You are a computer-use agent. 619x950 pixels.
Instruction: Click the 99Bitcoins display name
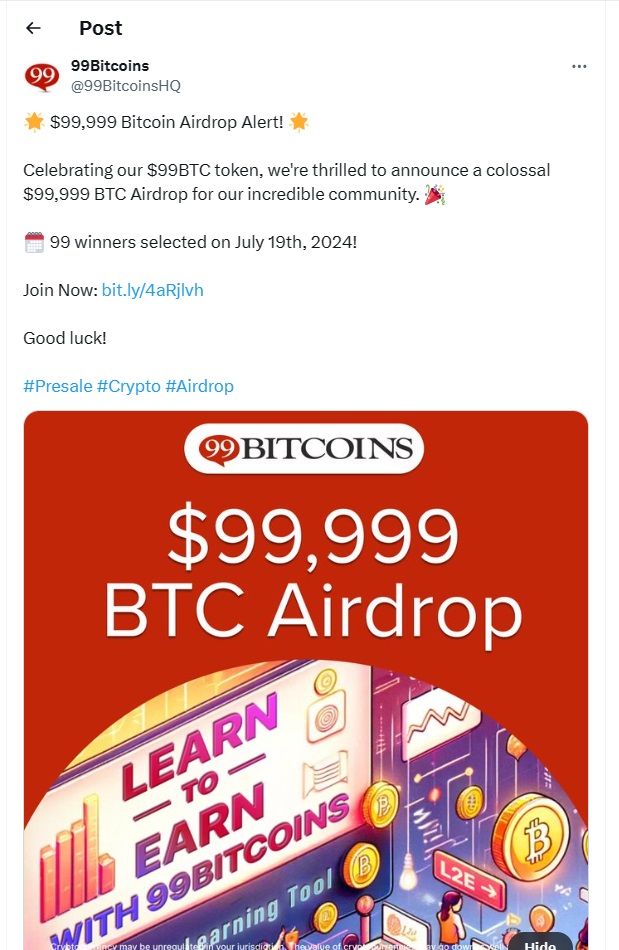[110, 66]
